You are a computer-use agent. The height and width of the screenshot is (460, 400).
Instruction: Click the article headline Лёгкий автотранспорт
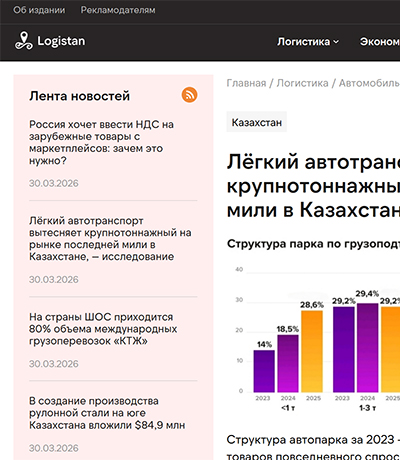(313, 186)
